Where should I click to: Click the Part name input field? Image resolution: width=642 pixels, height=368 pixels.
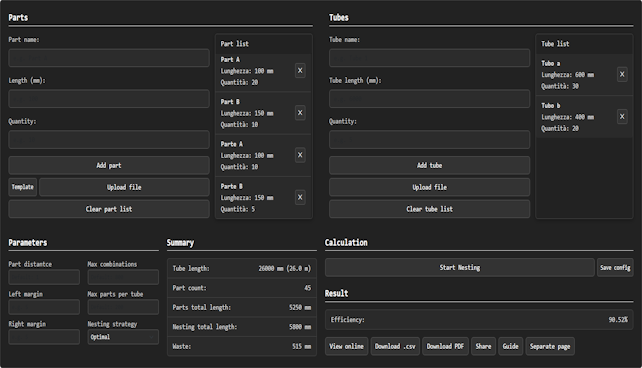click(109, 58)
